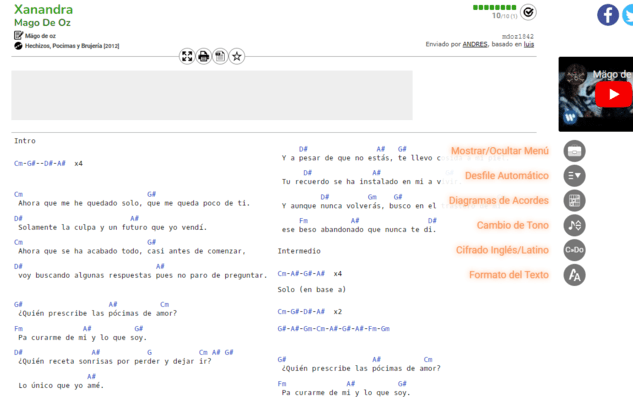Toggle Cifrado Inglés/Latino C»Do icon
Viewport: 640px width, 400px height.
(574, 250)
